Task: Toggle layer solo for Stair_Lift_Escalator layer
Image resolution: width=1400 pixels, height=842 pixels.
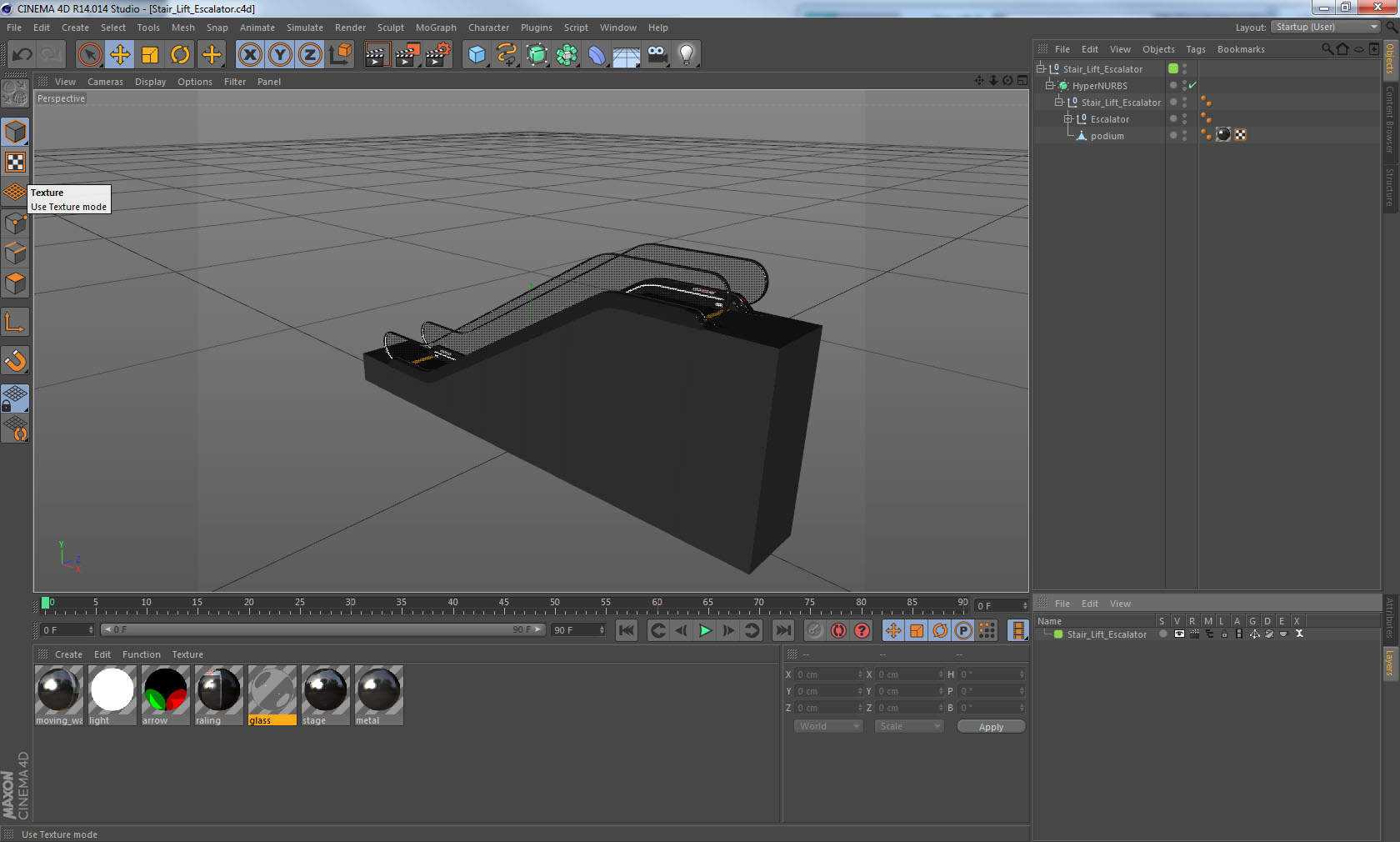Action: (1163, 634)
